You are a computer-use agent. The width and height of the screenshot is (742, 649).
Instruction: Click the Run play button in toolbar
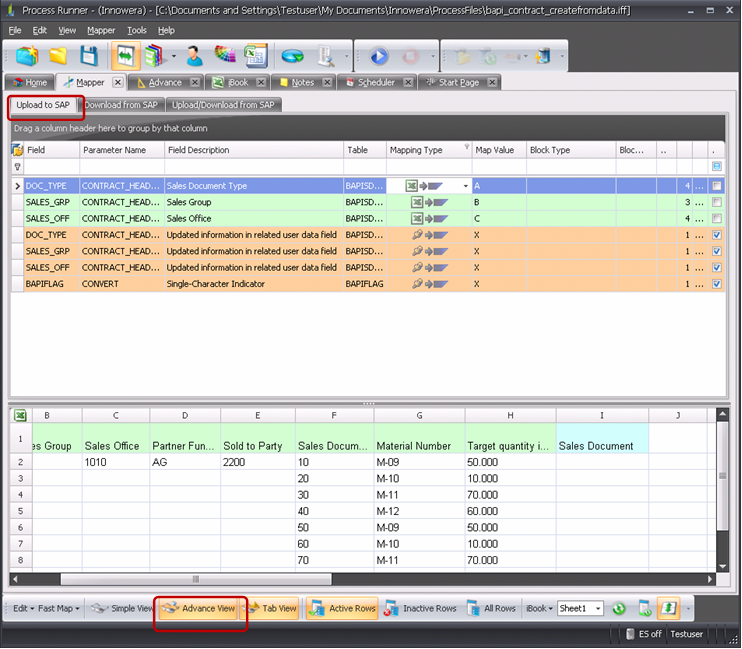(x=379, y=57)
